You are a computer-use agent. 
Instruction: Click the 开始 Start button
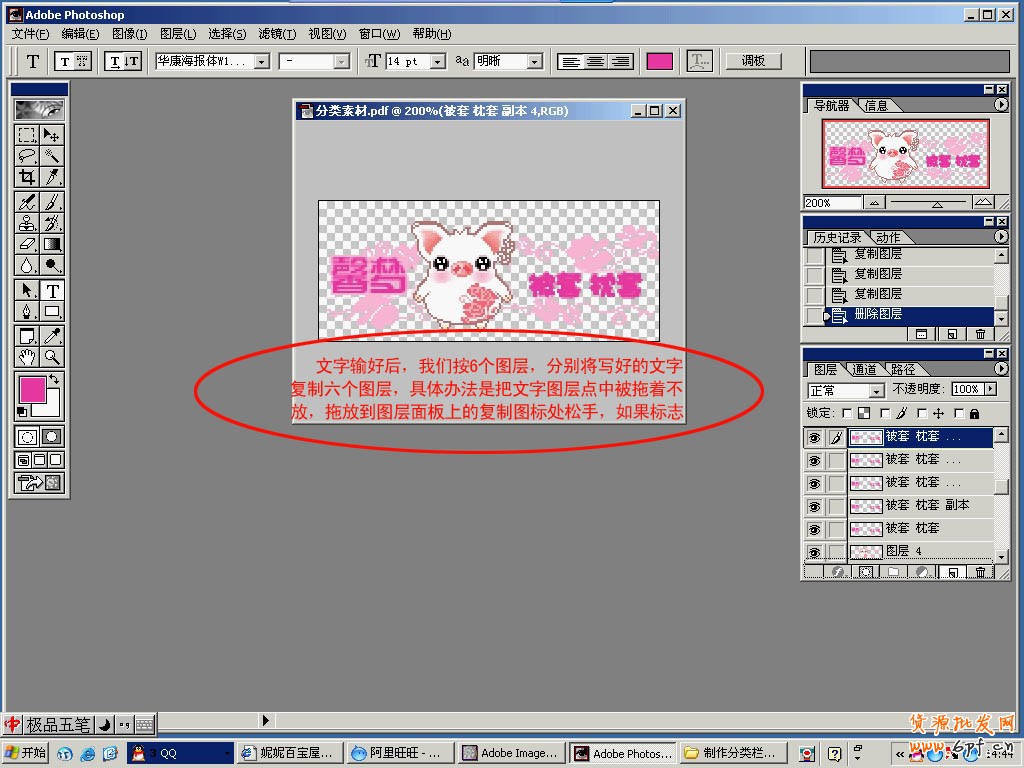pos(26,753)
